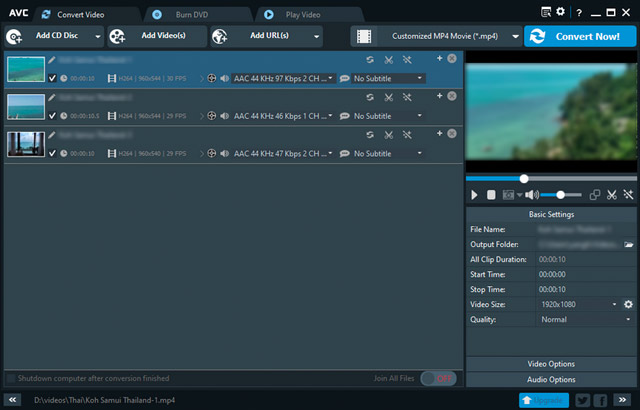Click the double left arrow collapse button
640x410 pixels.
[13, 400]
